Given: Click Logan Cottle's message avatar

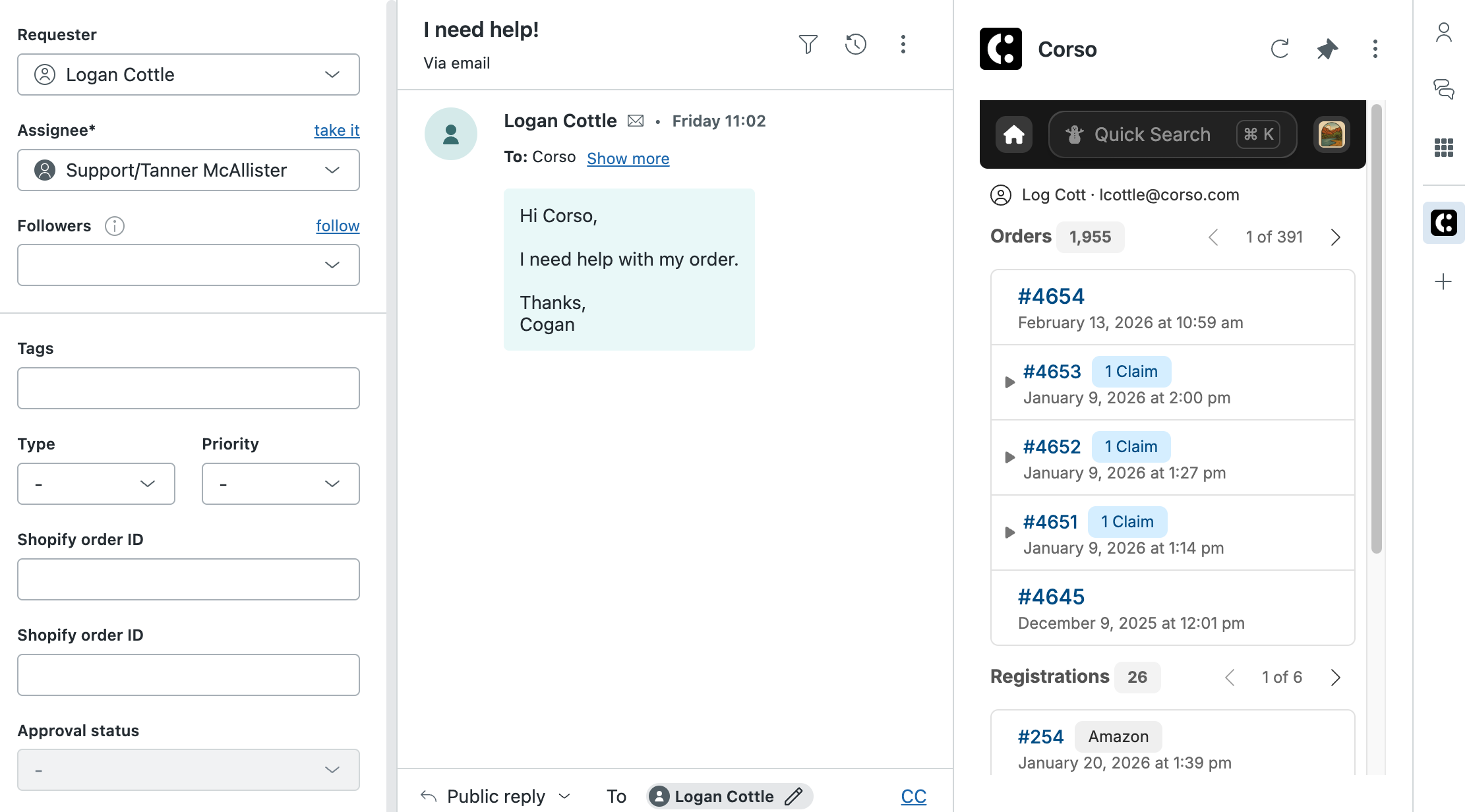Looking at the screenshot, I should (451, 134).
